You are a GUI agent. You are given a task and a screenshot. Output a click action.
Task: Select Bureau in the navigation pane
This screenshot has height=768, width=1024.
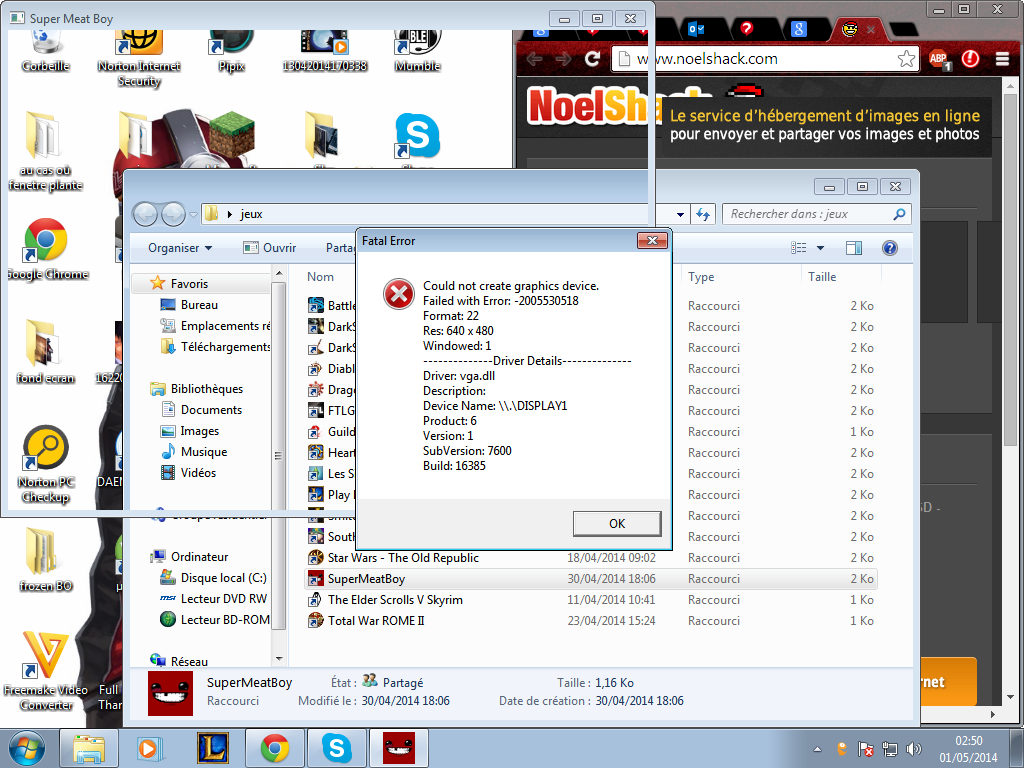pos(189,305)
